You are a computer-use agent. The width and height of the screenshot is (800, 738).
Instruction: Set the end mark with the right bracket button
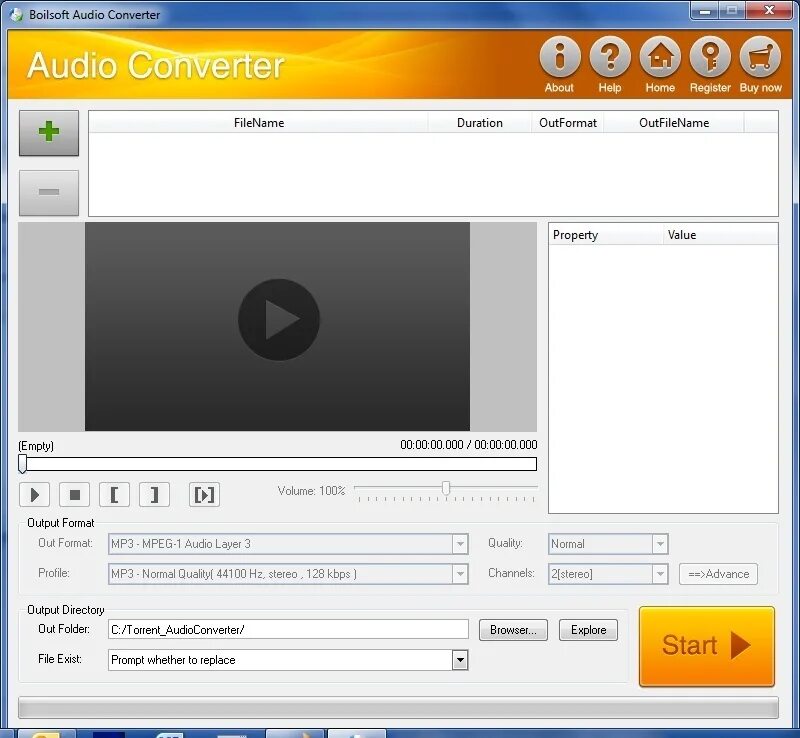click(x=154, y=495)
